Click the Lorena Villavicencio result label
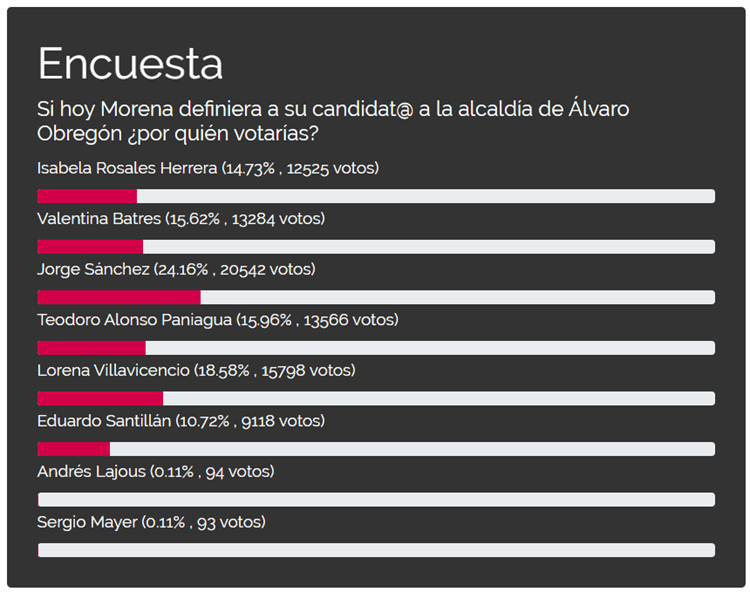Screen dimensions: 750x592 (x=196, y=370)
